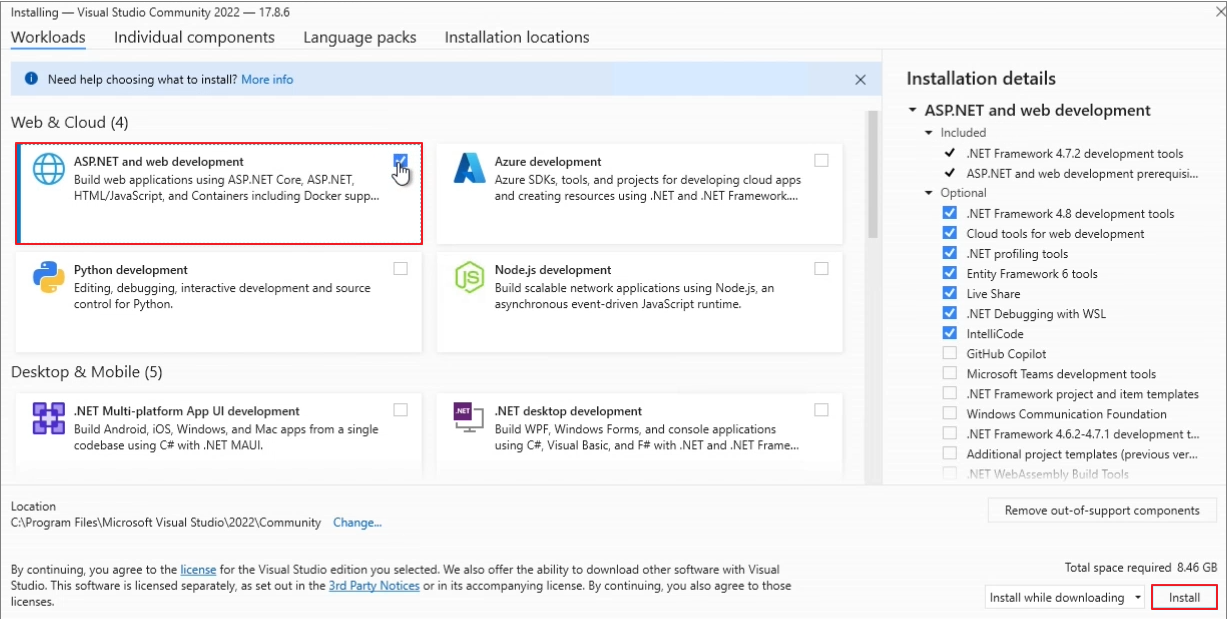Click the workloads list vertical scrollbar
The width and height of the screenshot is (1227, 619).
tap(872, 175)
